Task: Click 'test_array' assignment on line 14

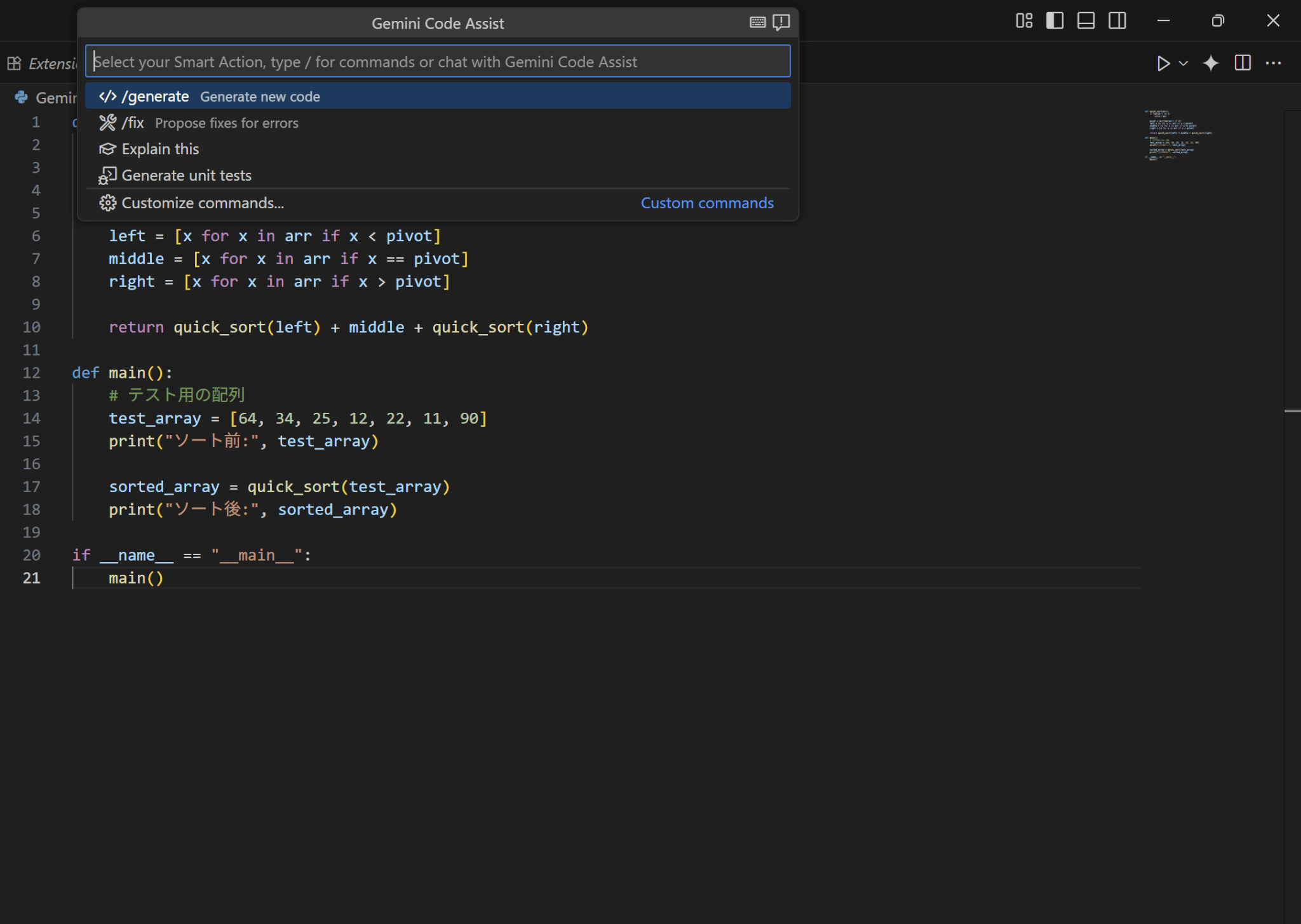Action: pos(154,418)
